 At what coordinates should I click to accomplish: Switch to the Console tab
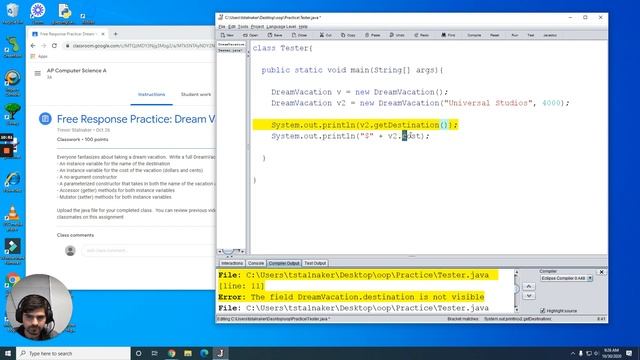(256, 263)
